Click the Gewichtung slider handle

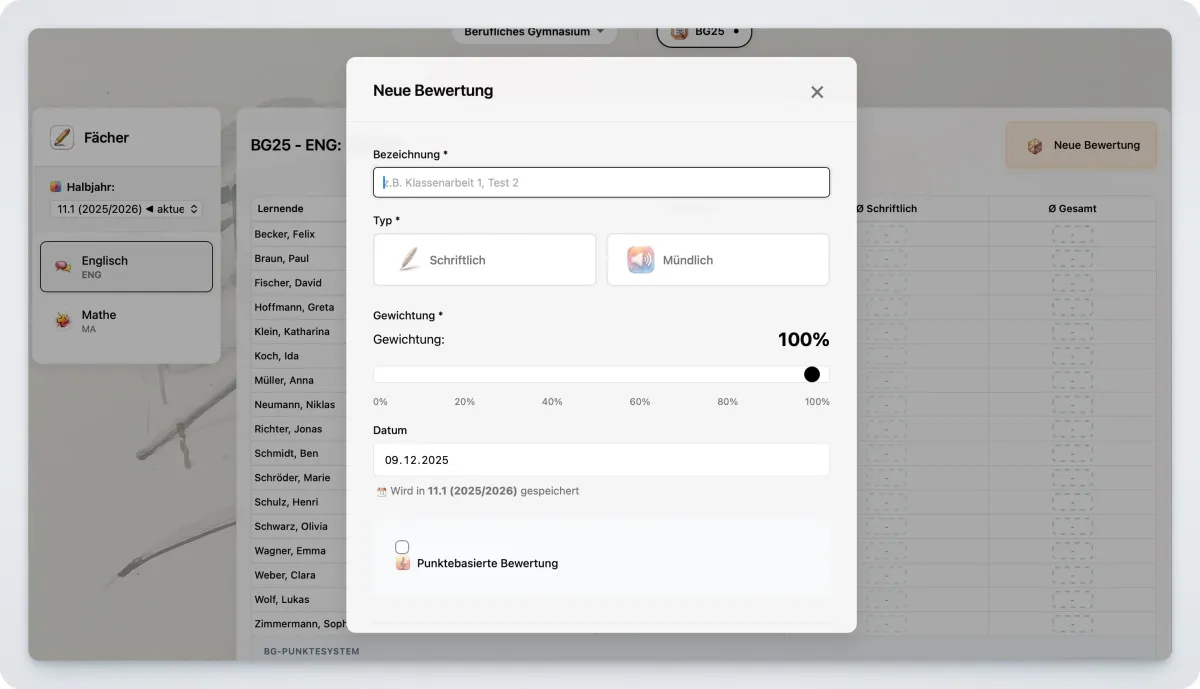pyautogui.click(x=812, y=374)
